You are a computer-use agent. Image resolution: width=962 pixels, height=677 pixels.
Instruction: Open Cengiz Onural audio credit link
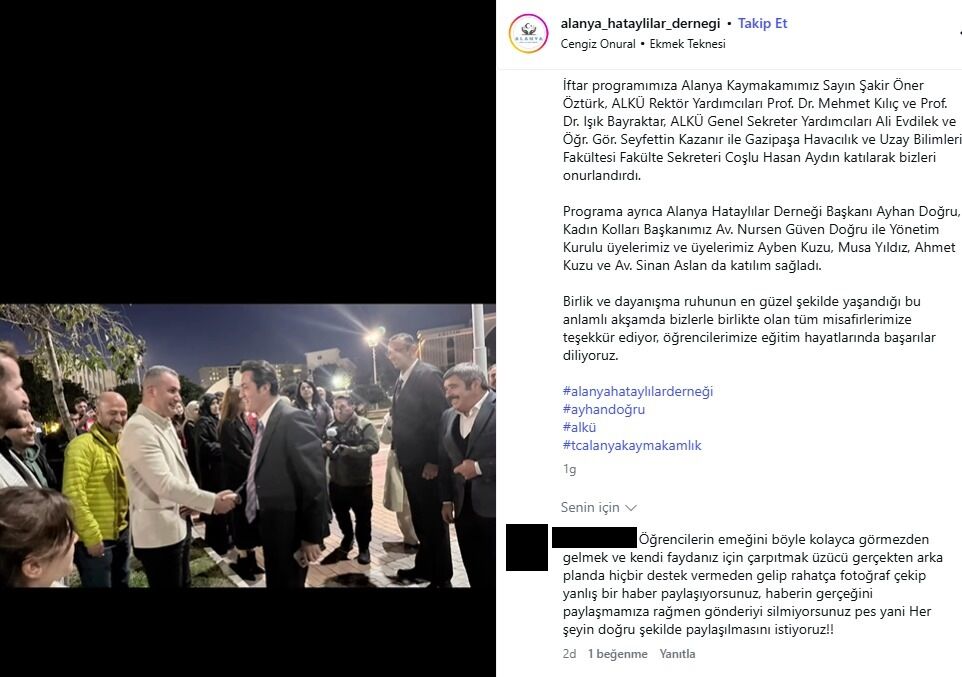598,44
